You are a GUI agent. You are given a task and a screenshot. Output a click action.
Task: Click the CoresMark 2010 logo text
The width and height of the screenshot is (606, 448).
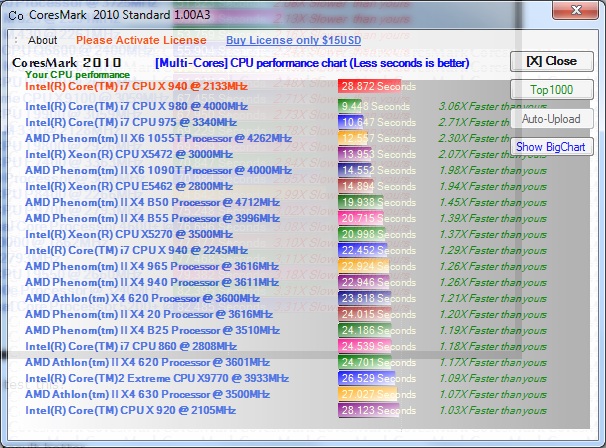66,63
